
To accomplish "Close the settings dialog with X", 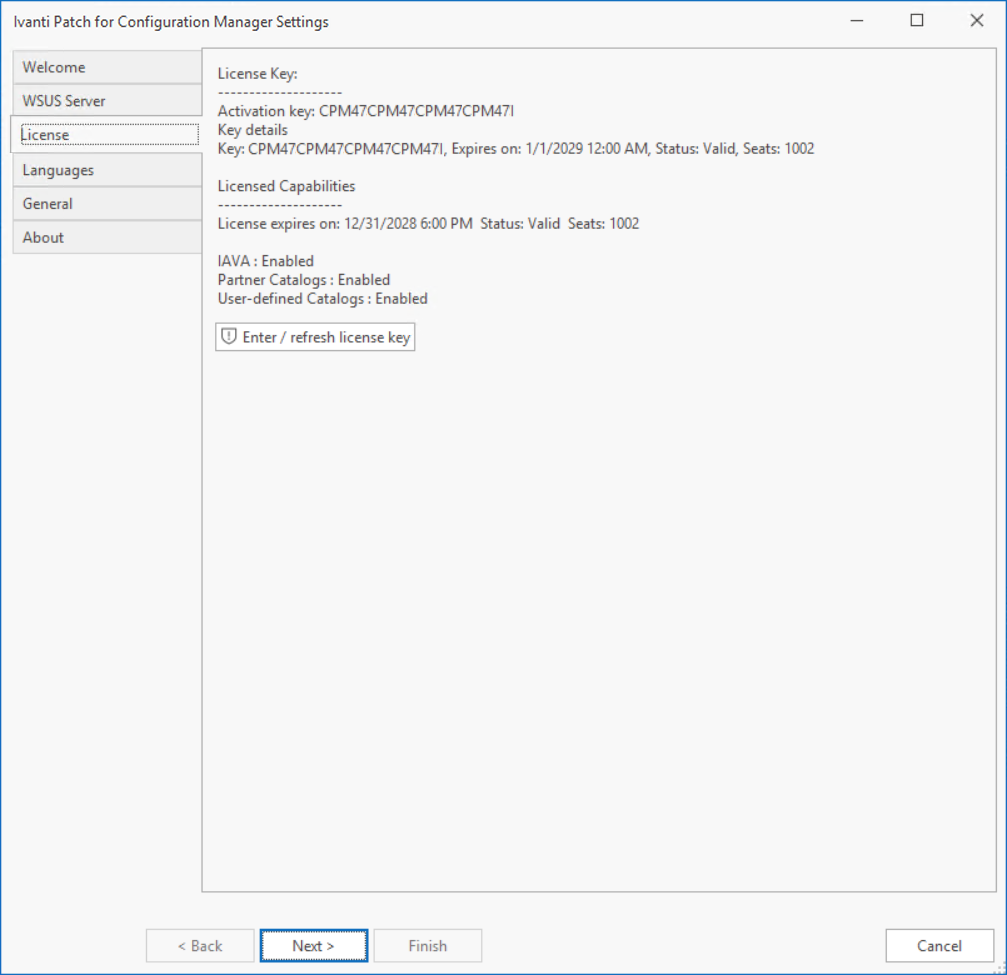I will point(977,21).
